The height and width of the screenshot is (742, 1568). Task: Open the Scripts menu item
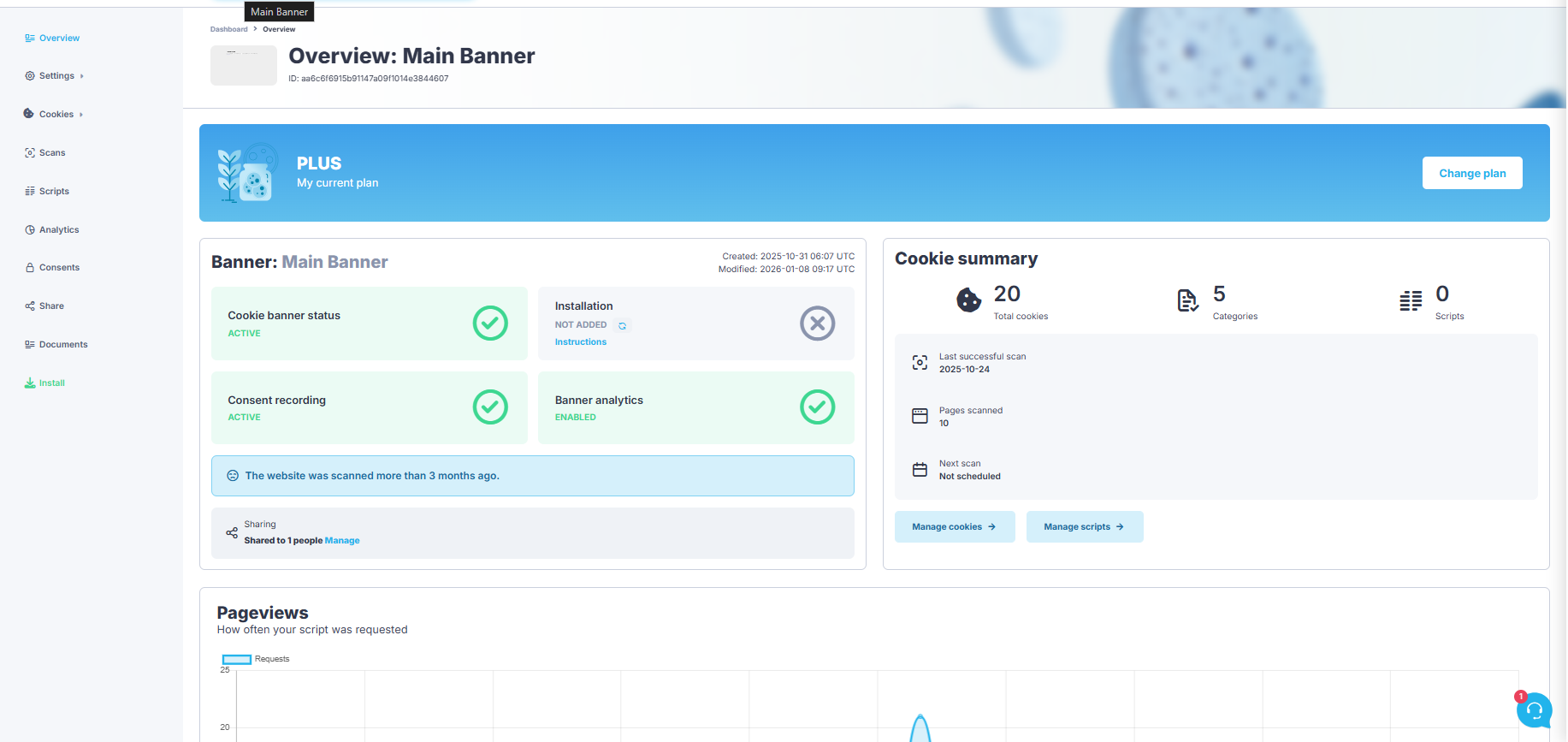[54, 192]
